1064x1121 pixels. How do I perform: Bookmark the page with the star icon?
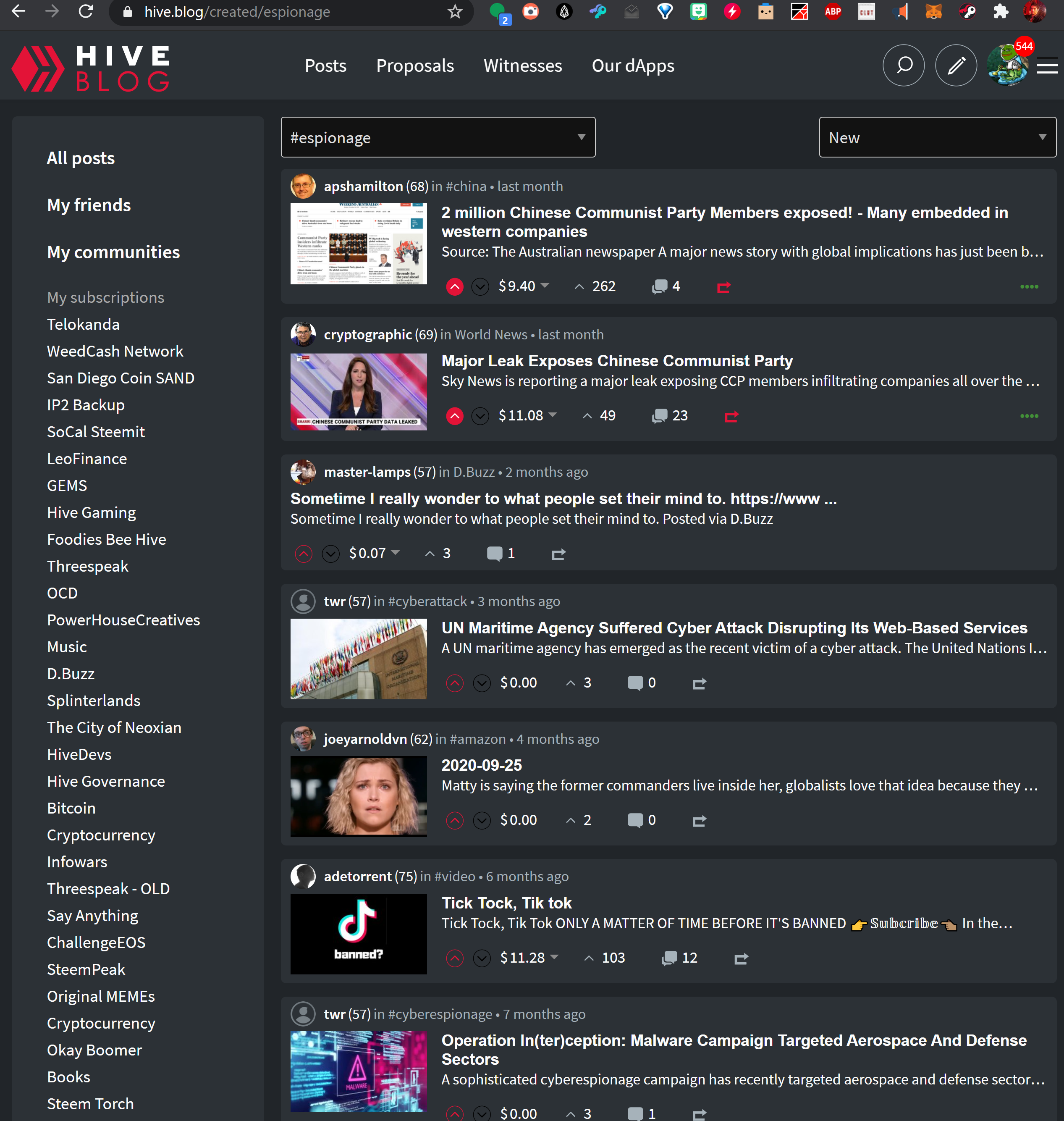coord(454,11)
